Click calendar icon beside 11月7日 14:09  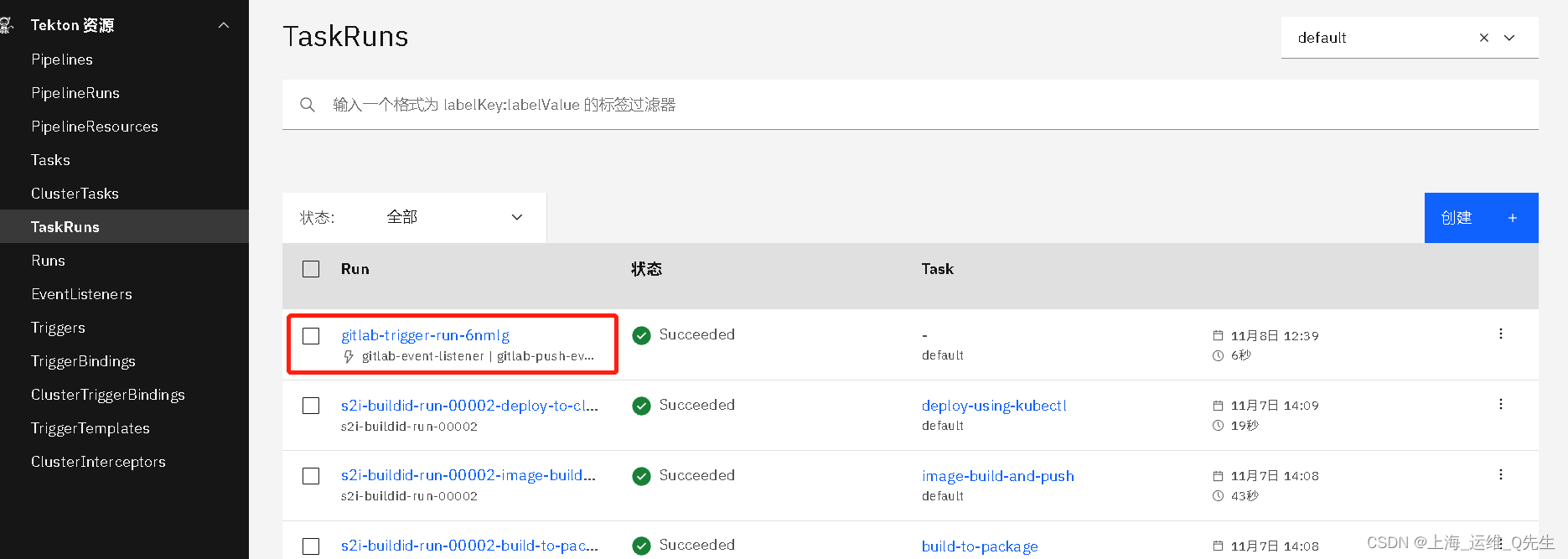pyautogui.click(x=1218, y=405)
